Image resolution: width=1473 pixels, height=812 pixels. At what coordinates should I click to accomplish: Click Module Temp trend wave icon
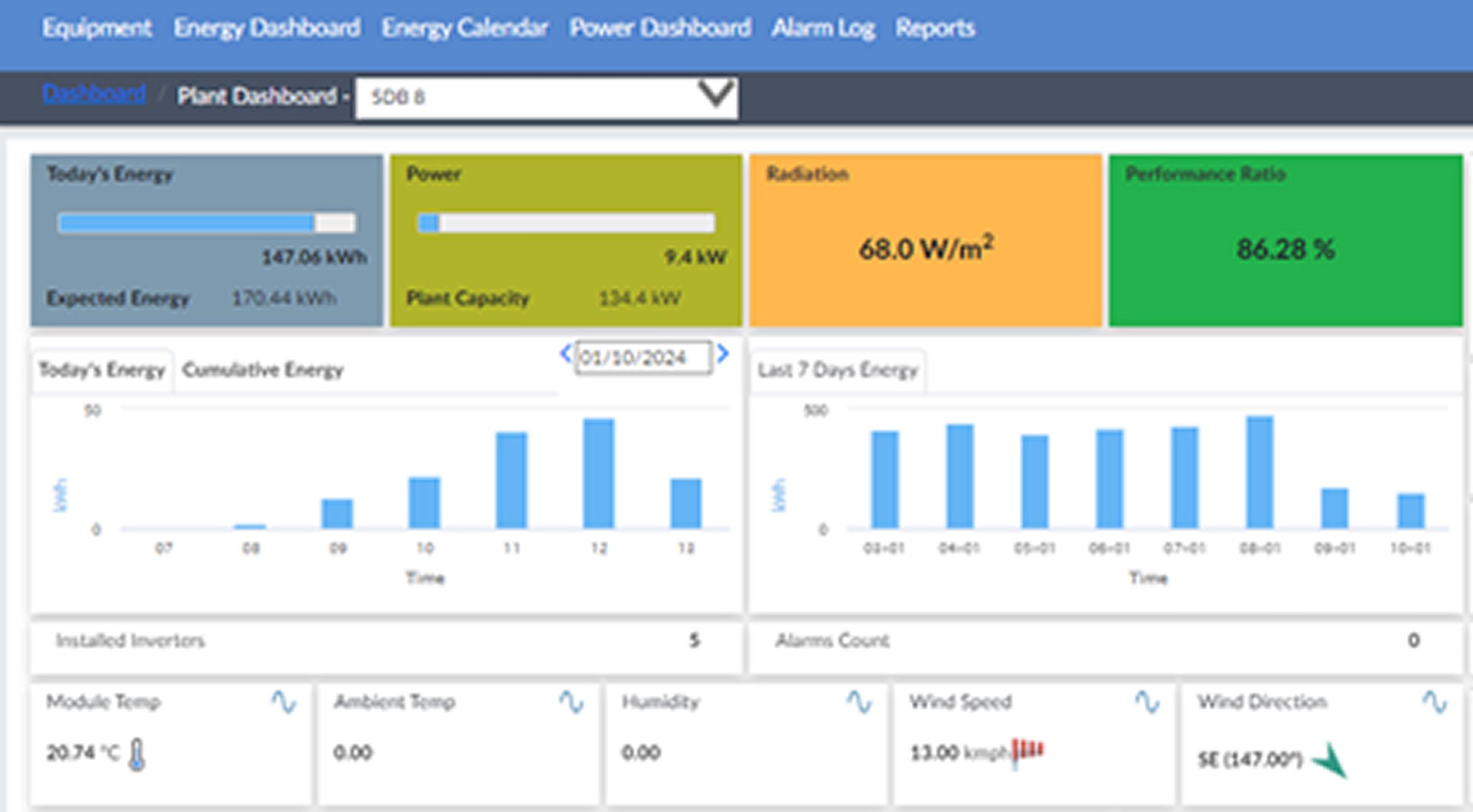tap(284, 702)
